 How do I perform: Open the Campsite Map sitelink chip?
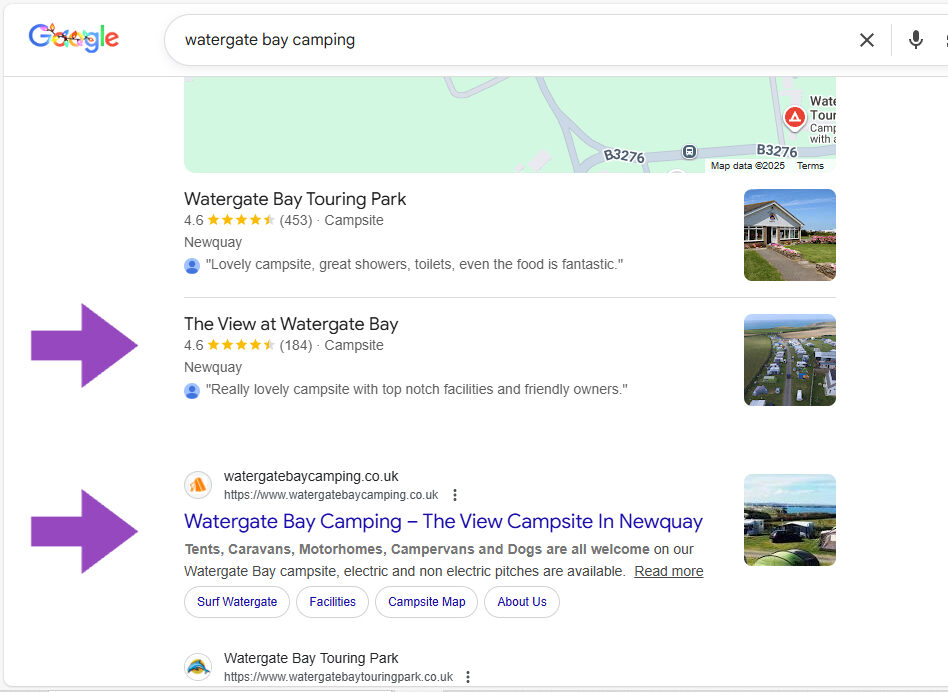click(x=426, y=602)
